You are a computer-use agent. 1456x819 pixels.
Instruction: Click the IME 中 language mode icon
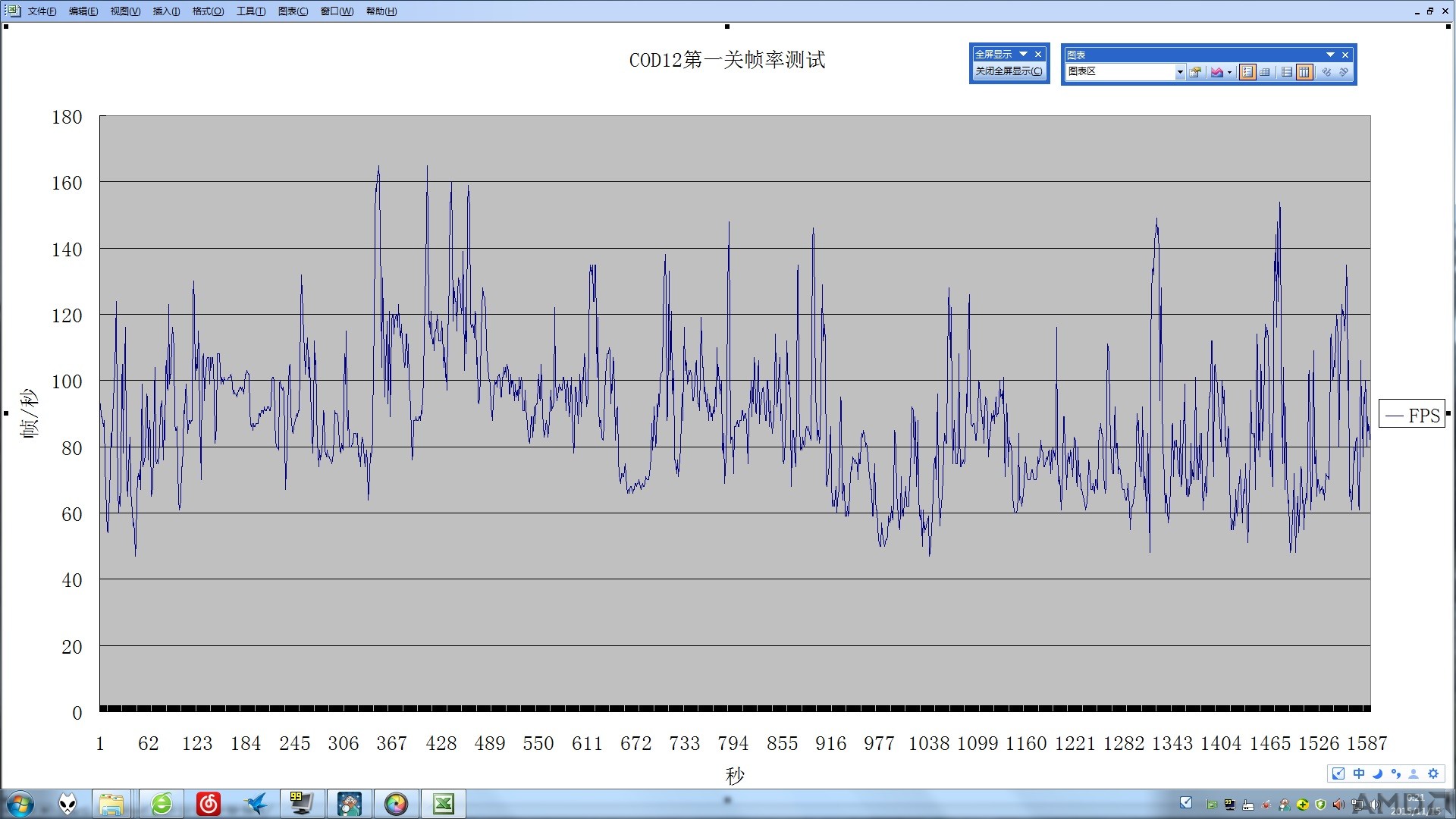click(x=1359, y=773)
